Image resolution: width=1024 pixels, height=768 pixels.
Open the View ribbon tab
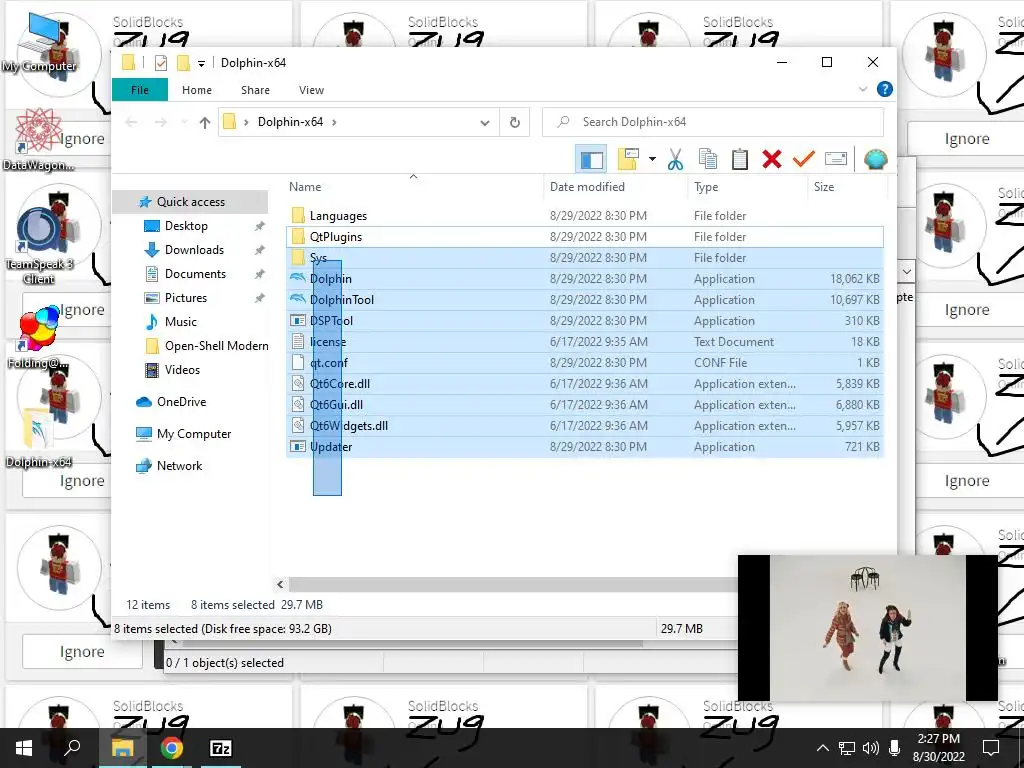pos(312,90)
